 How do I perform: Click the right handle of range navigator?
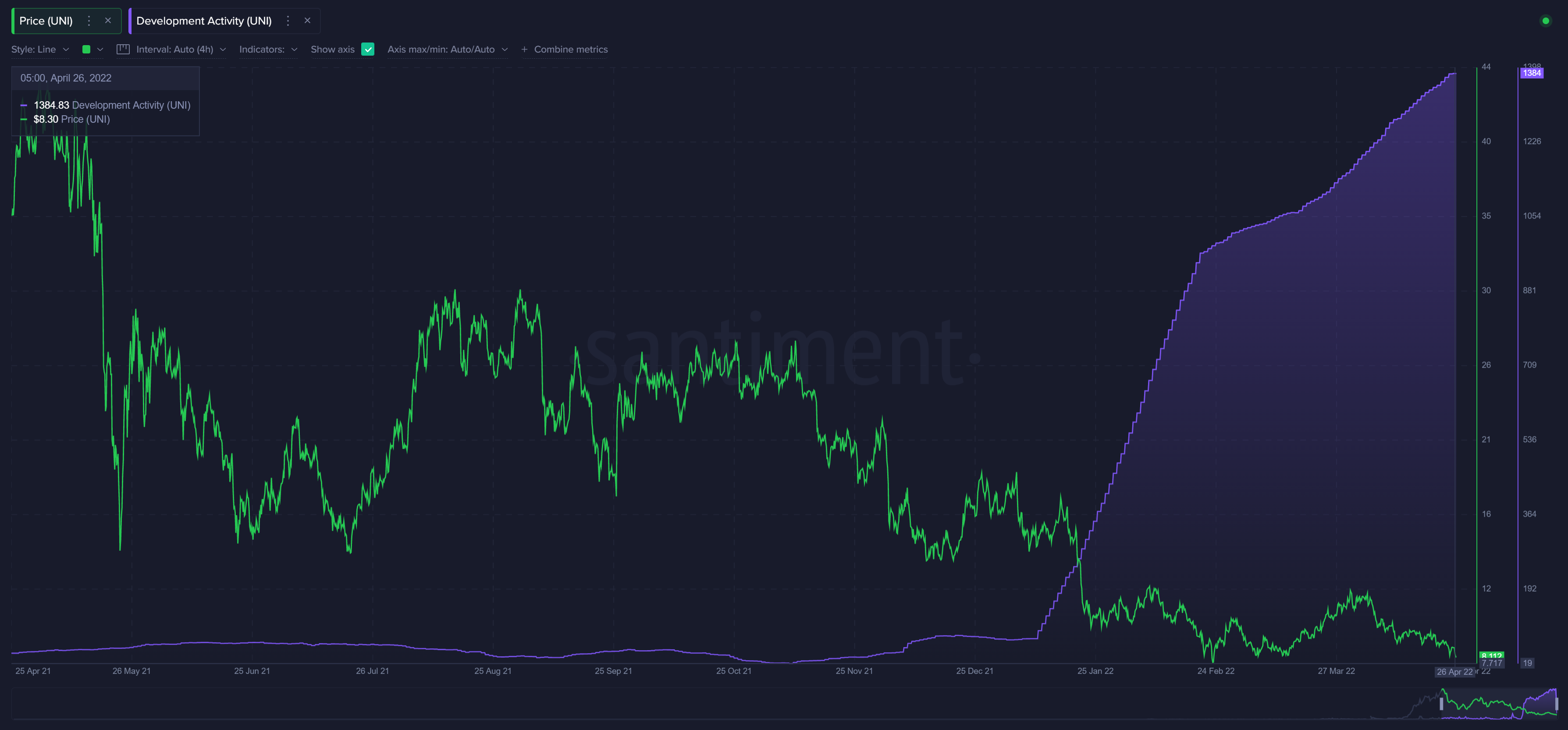pos(1557,704)
